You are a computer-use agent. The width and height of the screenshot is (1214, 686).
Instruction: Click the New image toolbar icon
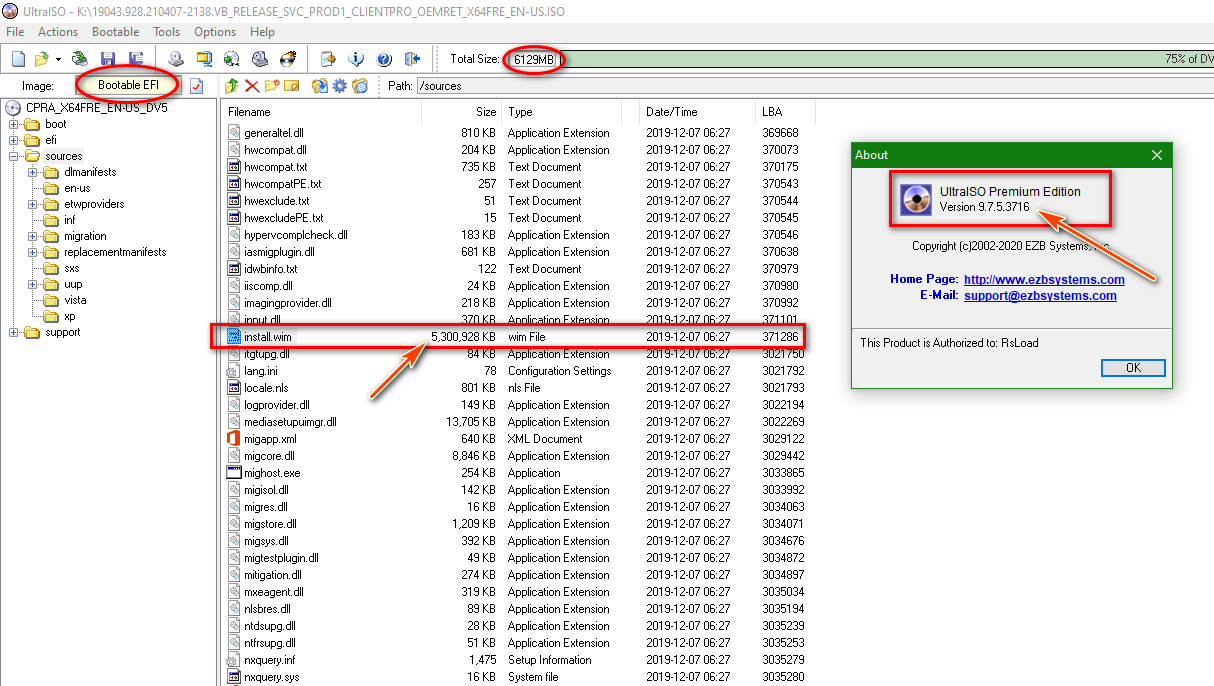18,59
